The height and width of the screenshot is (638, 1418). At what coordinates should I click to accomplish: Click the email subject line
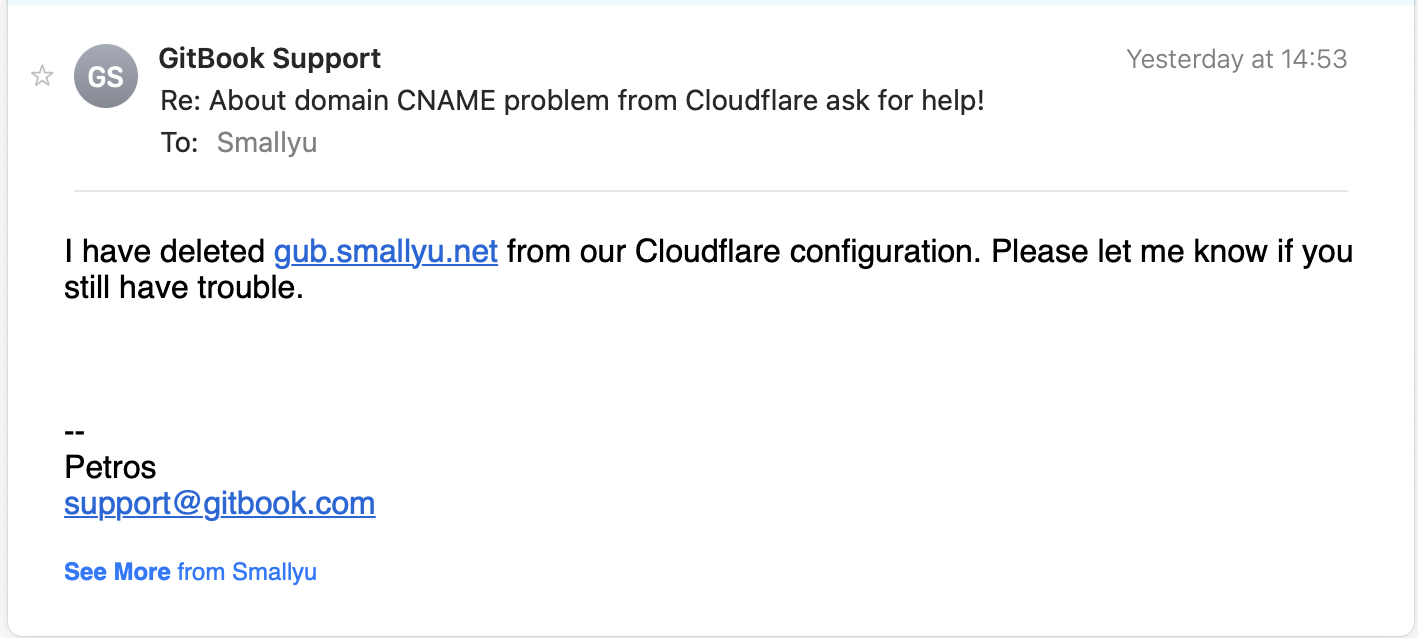(573, 101)
